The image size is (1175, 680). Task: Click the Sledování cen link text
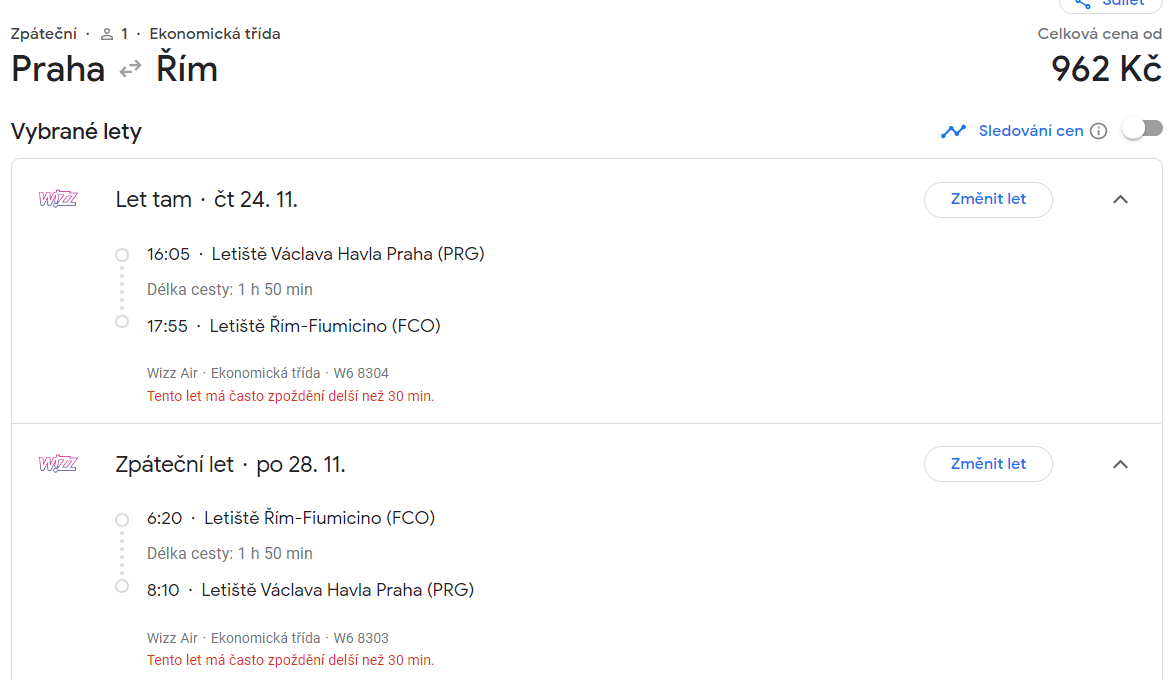1030,131
